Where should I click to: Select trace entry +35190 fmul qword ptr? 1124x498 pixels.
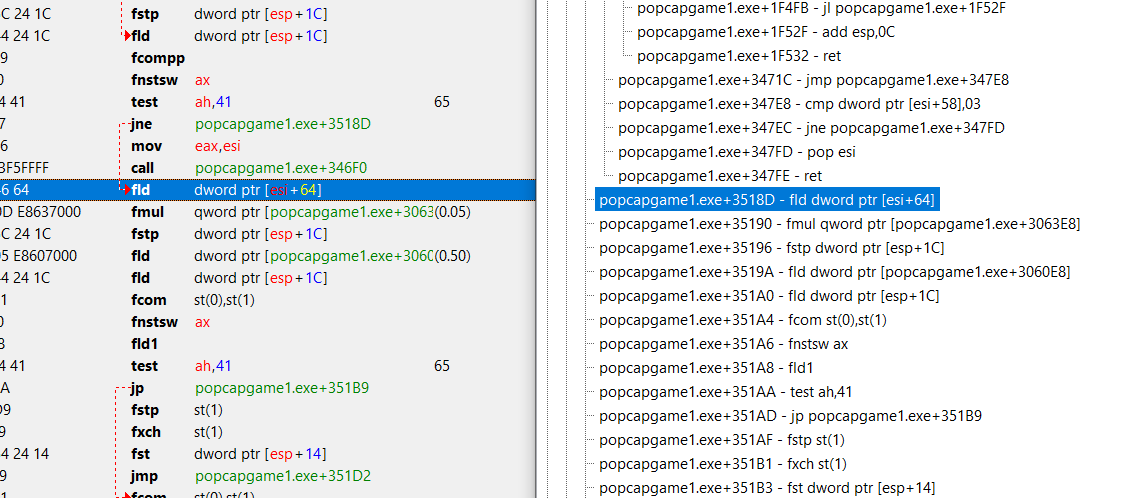[839, 224]
